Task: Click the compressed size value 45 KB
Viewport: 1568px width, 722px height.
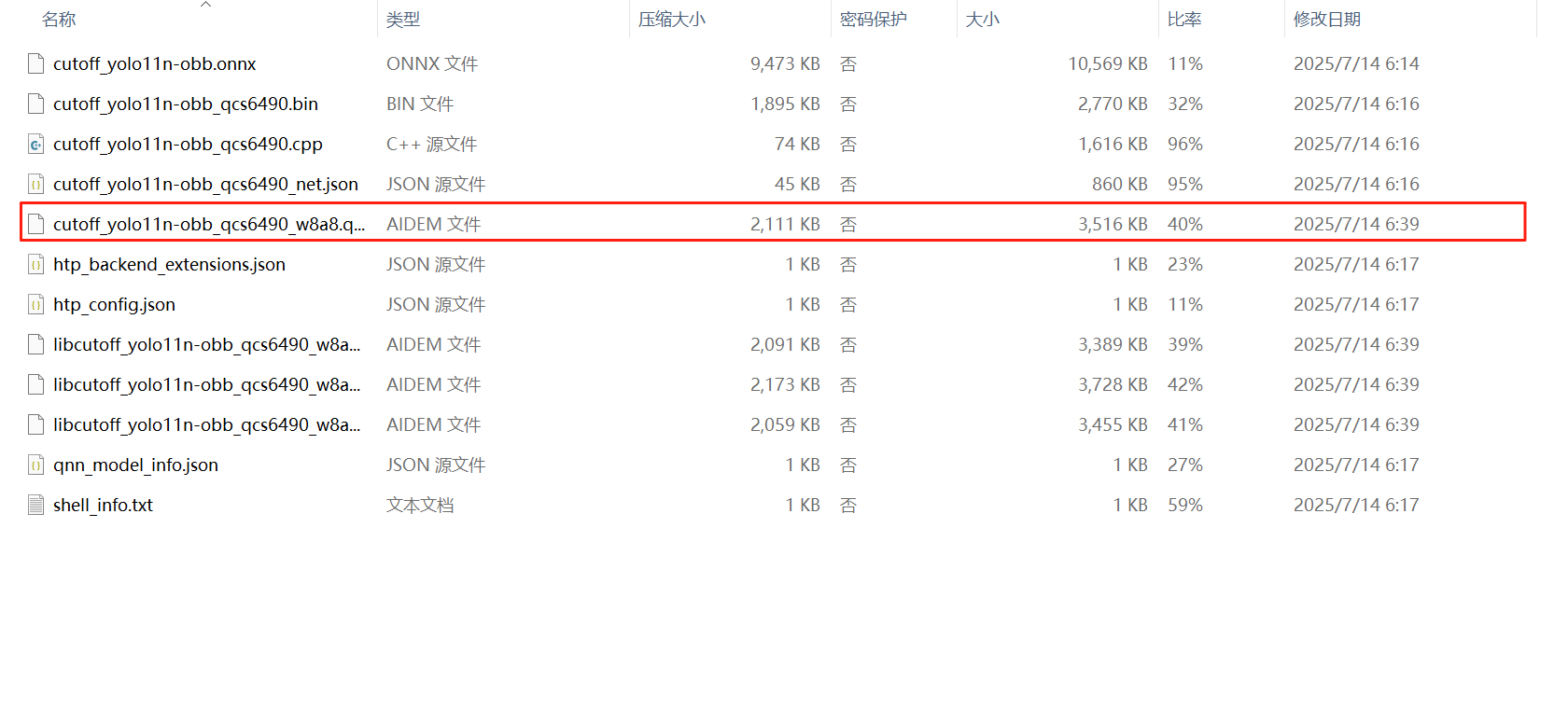Action: click(x=797, y=184)
